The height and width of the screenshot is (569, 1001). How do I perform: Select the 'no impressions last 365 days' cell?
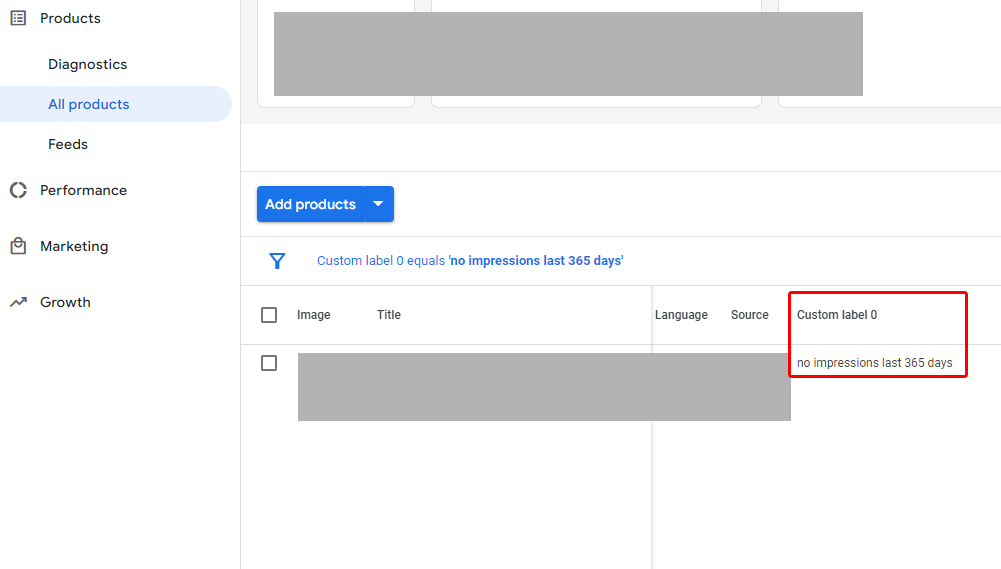[x=874, y=363]
